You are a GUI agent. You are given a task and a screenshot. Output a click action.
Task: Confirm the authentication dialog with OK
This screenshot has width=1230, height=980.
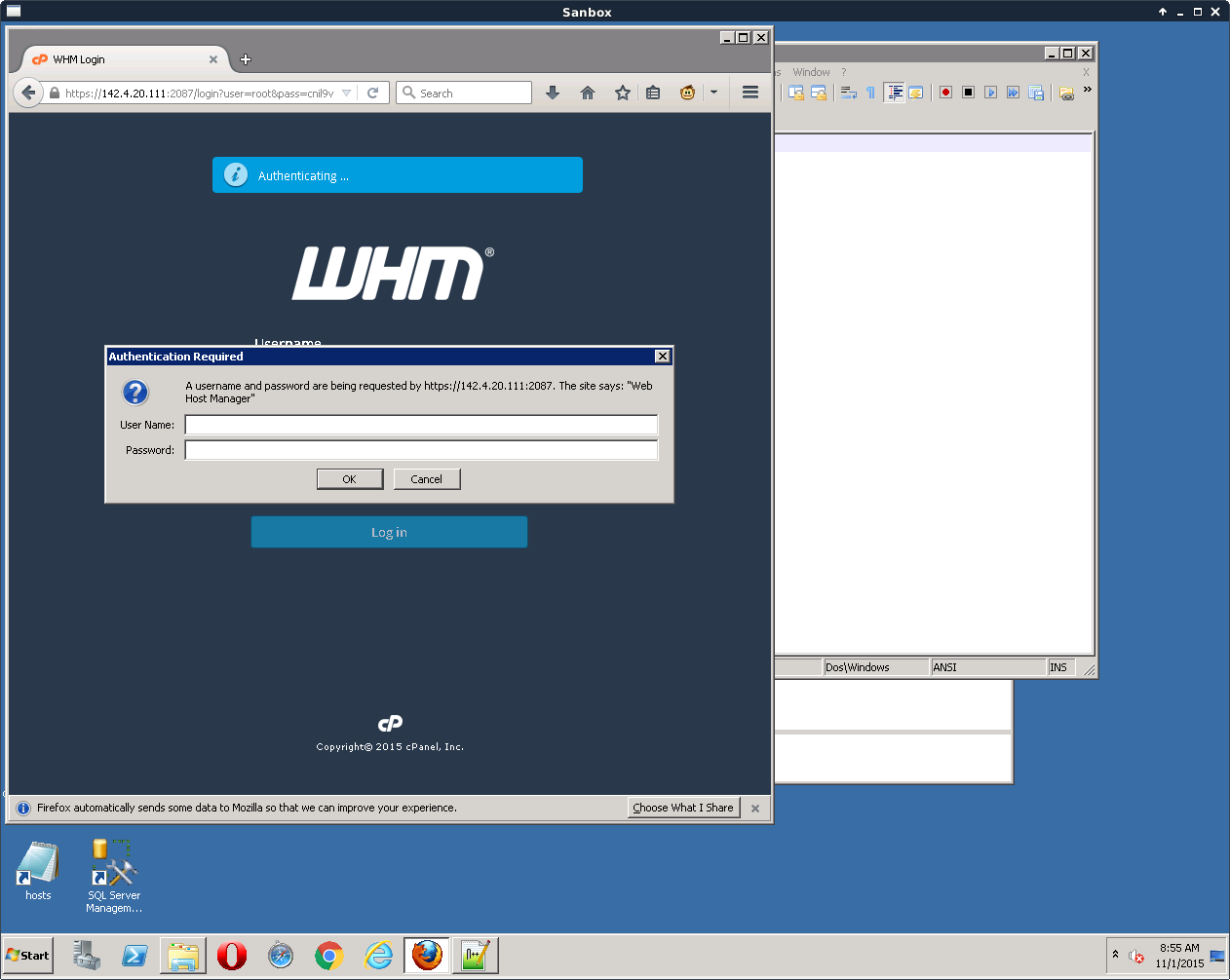[350, 479]
